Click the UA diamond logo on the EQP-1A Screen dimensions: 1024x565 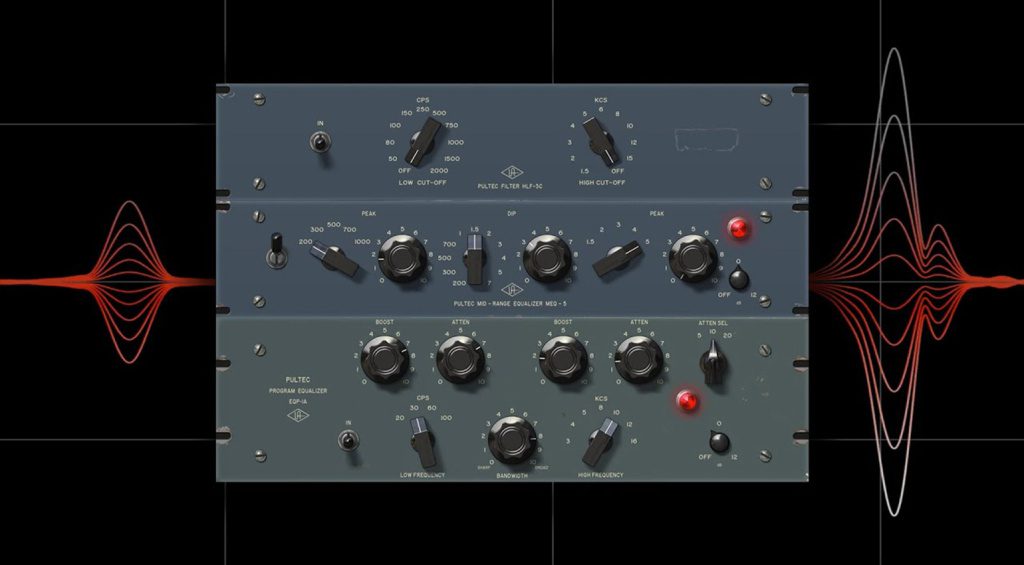point(298,416)
